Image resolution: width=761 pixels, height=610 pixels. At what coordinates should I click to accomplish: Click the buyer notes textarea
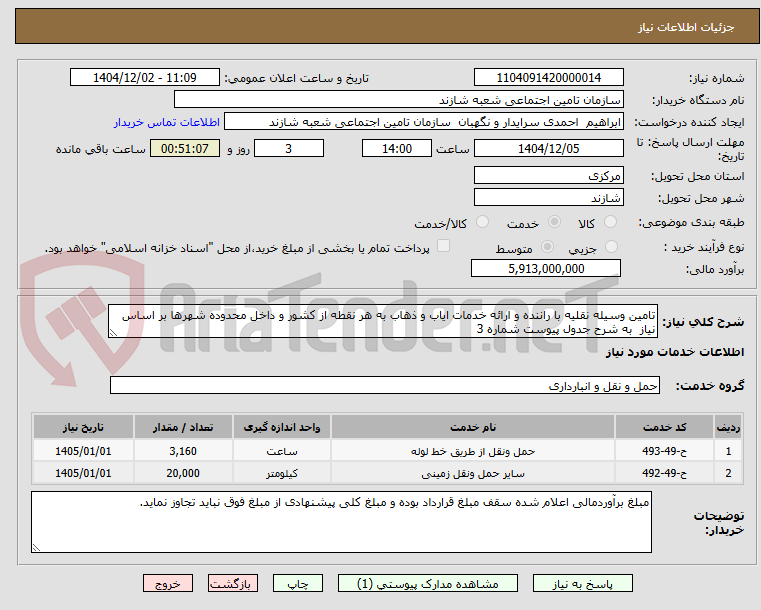pos(341,522)
